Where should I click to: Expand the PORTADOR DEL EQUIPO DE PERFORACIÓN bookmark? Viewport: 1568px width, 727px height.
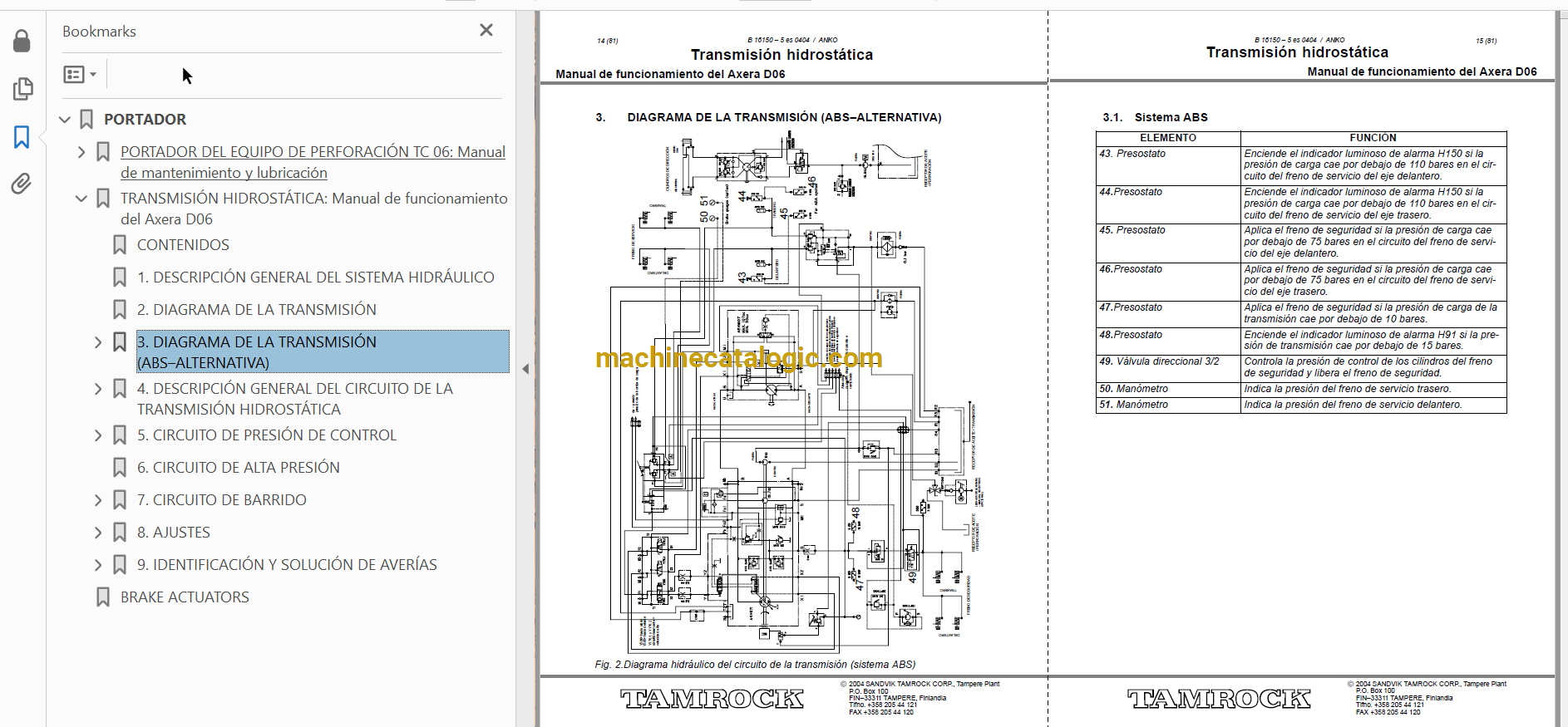pos(81,152)
